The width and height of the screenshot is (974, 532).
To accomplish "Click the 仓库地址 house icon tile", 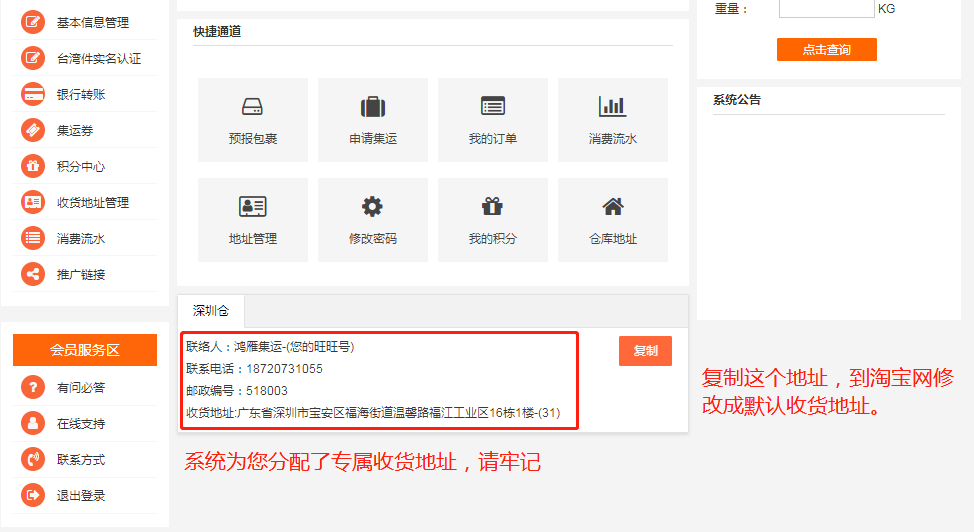I will pyautogui.click(x=612, y=220).
